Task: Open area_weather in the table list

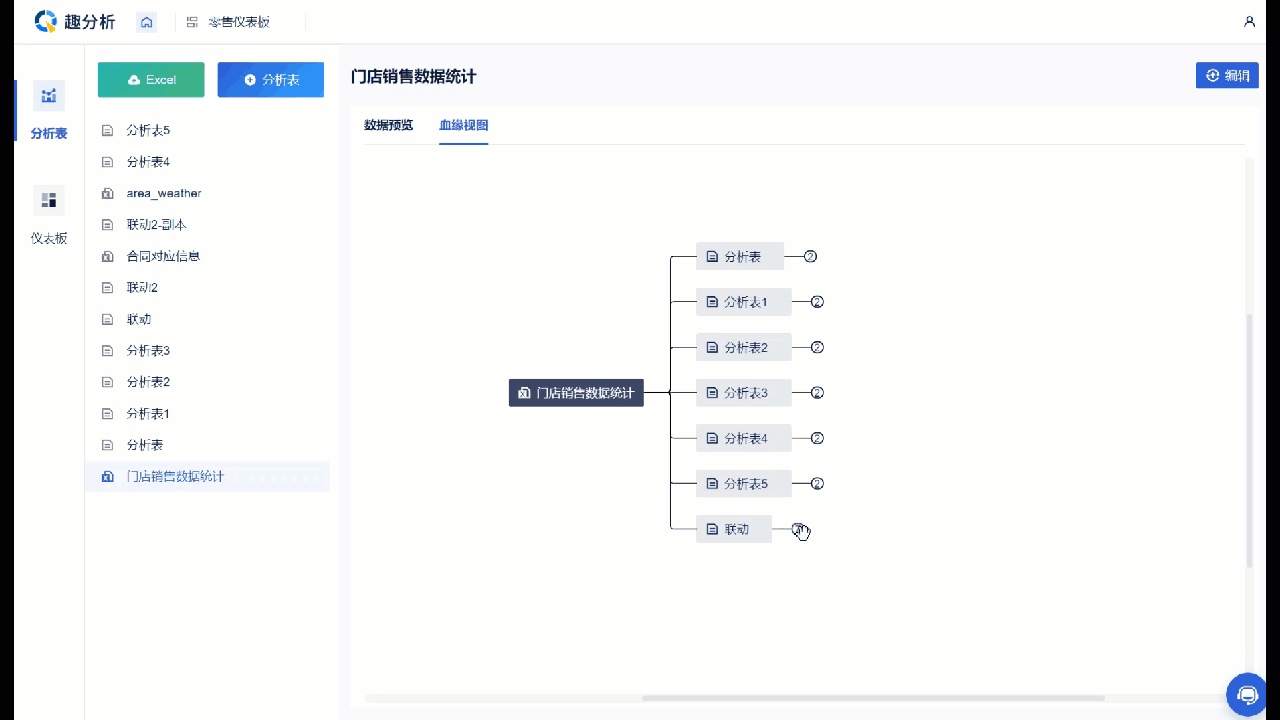Action: tap(164, 193)
